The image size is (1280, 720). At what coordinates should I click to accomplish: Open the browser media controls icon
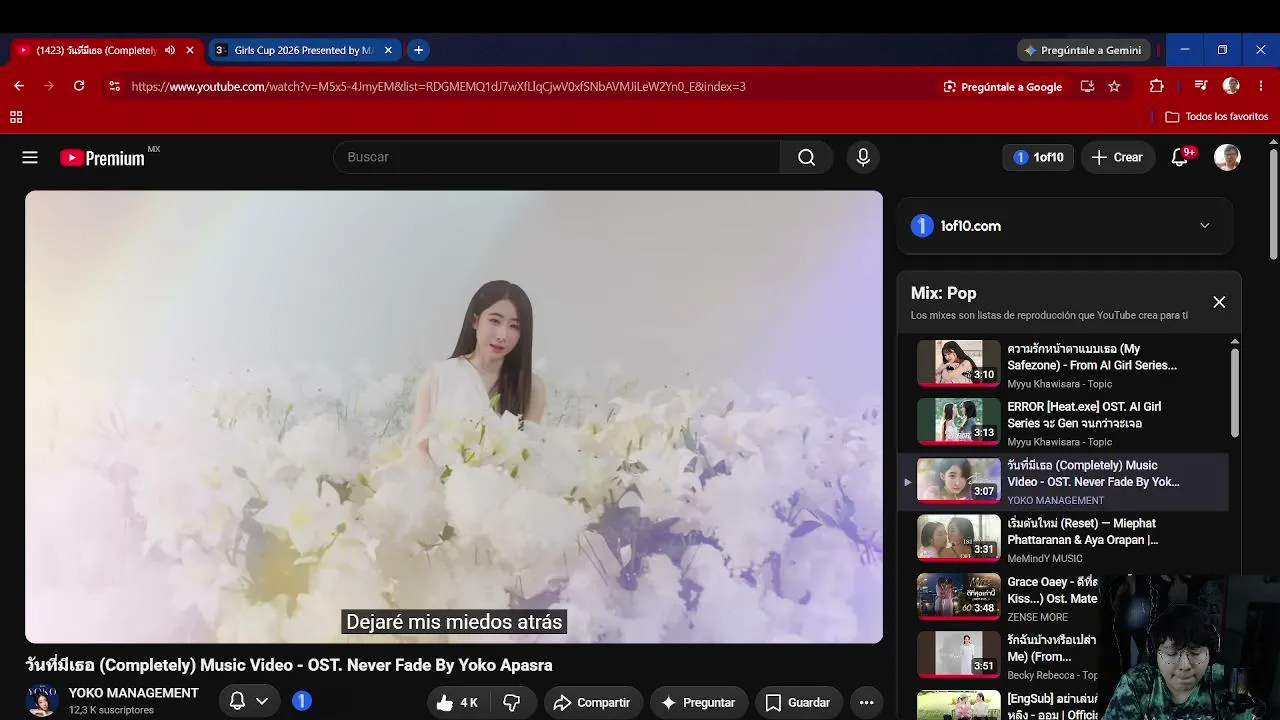click(x=1201, y=86)
